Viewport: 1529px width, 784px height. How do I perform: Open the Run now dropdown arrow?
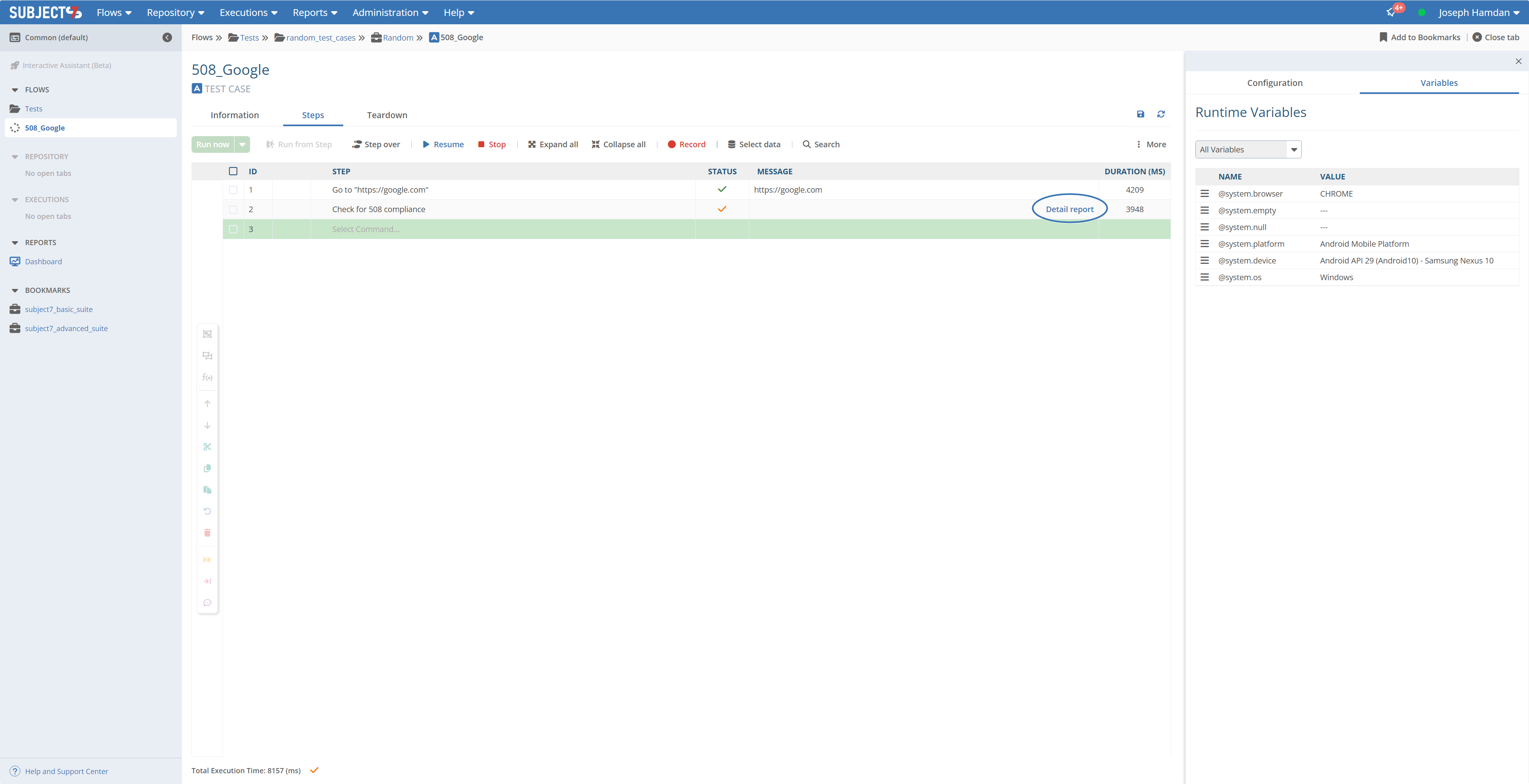(242, 144)
